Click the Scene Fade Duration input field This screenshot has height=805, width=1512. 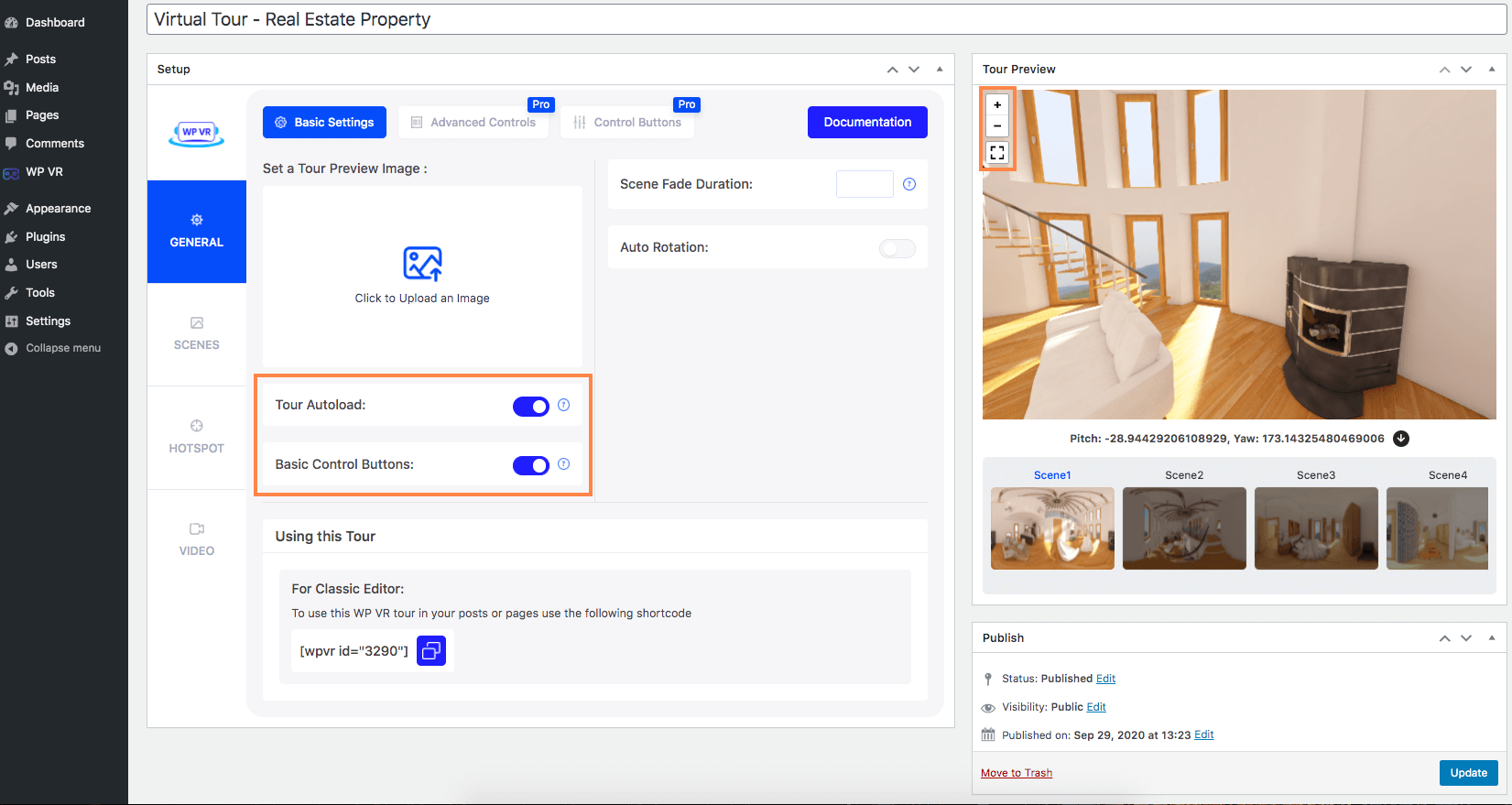[x=864, y=184]
